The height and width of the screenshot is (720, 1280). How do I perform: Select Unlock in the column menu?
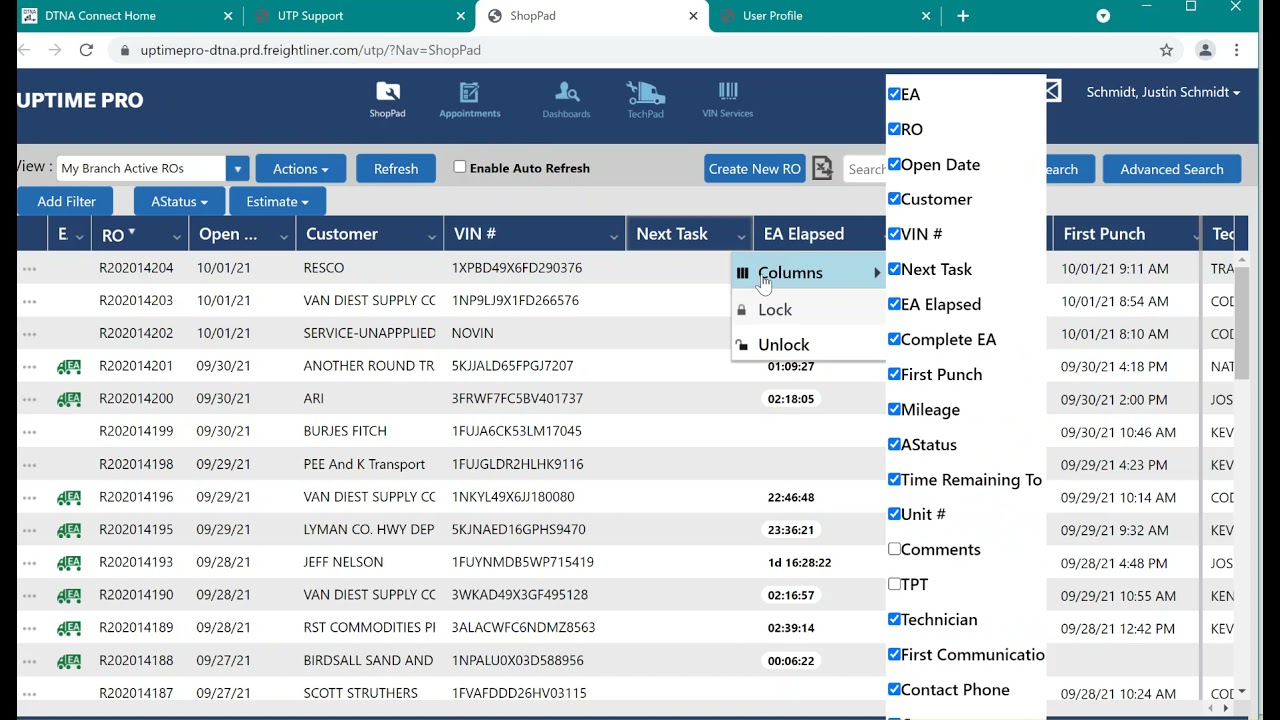click(809, 345)
